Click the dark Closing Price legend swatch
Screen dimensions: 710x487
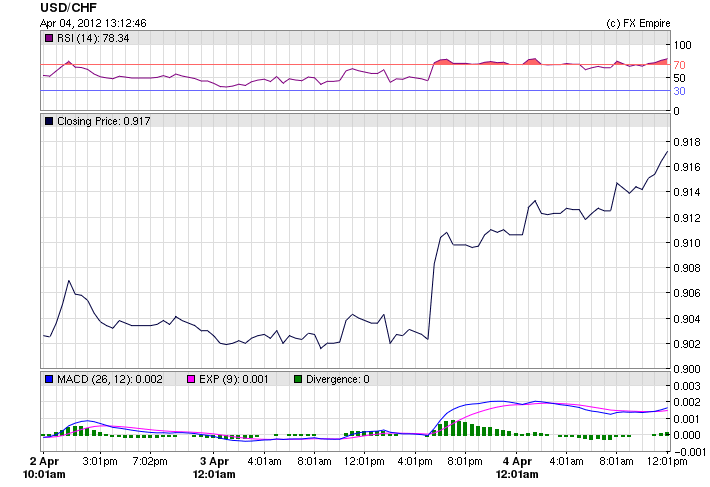tap(49, 121)
